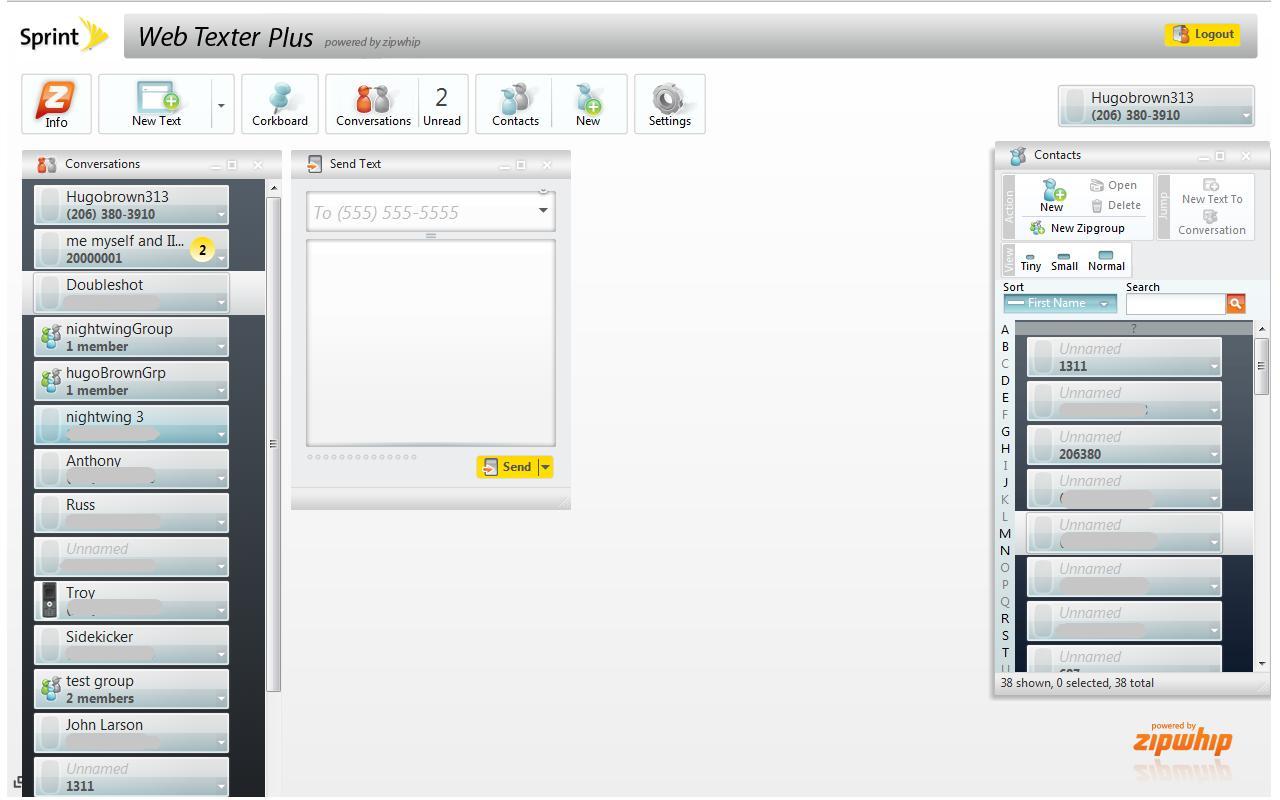The image size is (1280, 800).
Task: Open the Contacts toolbar button
Action: pos(515,104)
